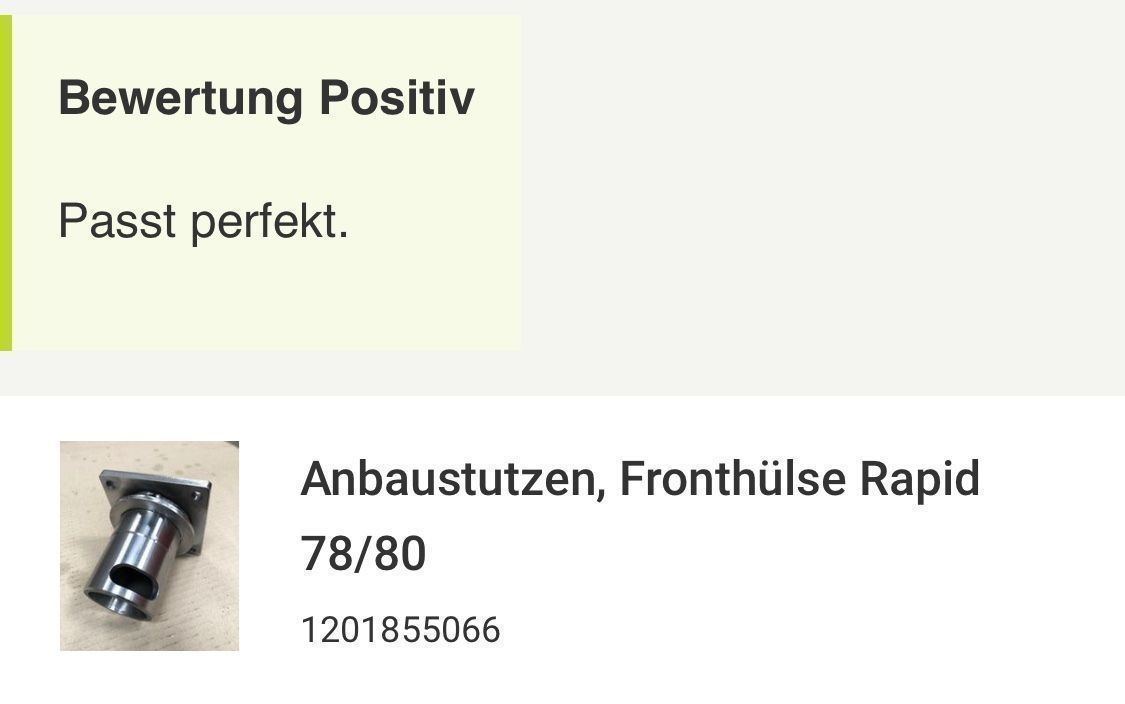Click the word "Bewertung" in the heading

point(181,98)
